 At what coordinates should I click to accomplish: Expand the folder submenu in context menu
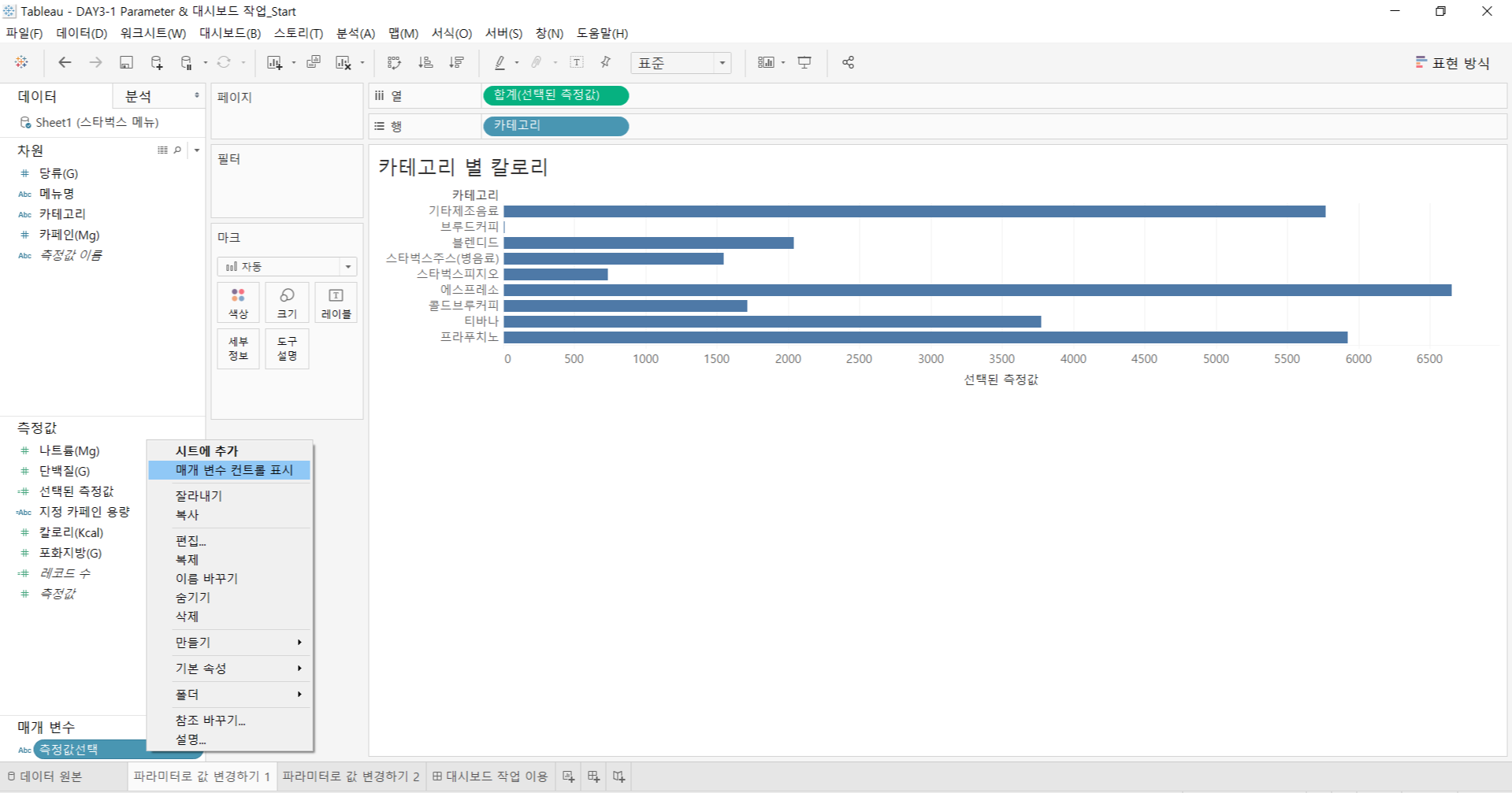click(x=229, y=695)
